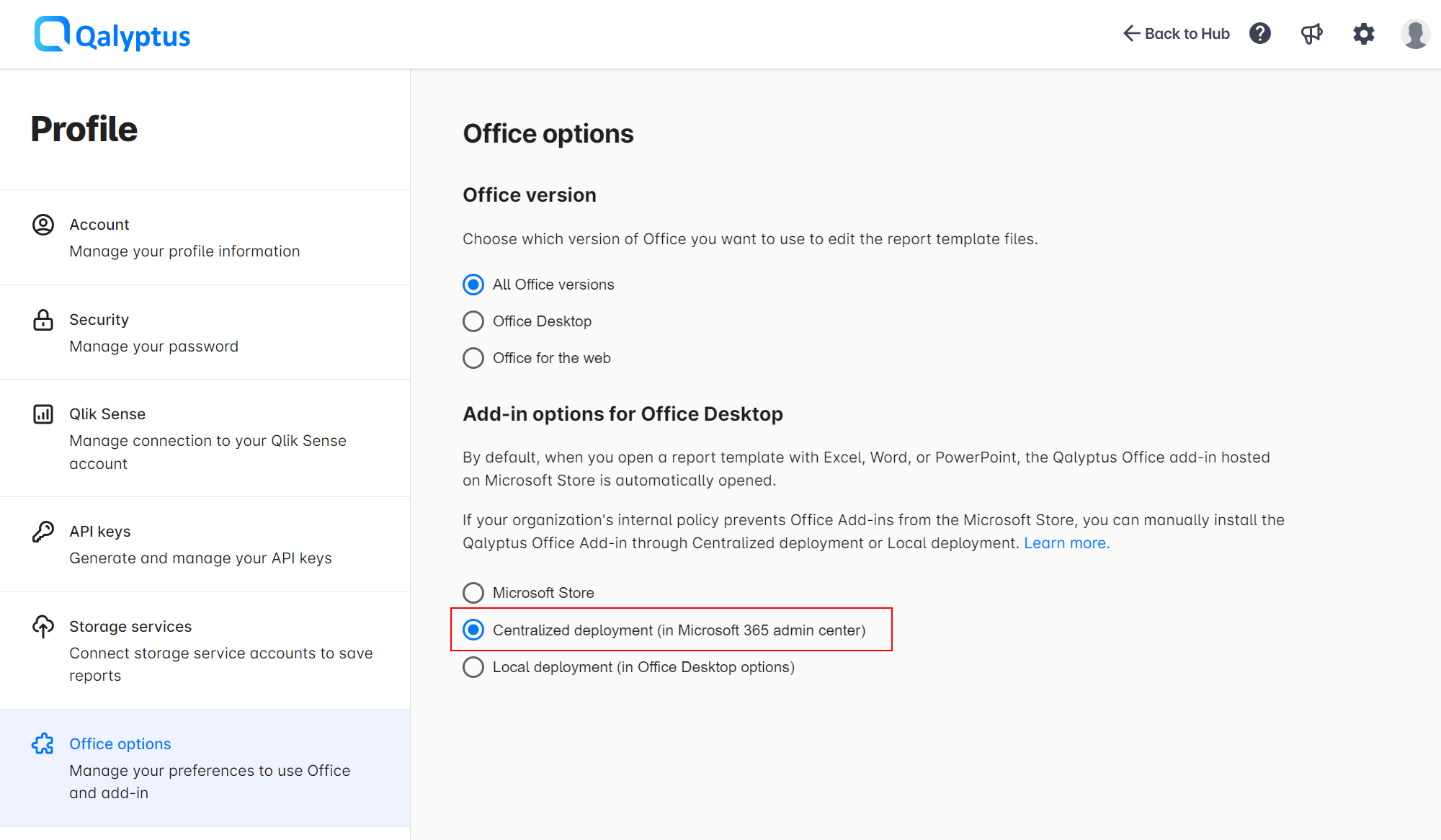This screenshot has width=1441, height=840.
Task: Open the Security section
Action: 99,319
